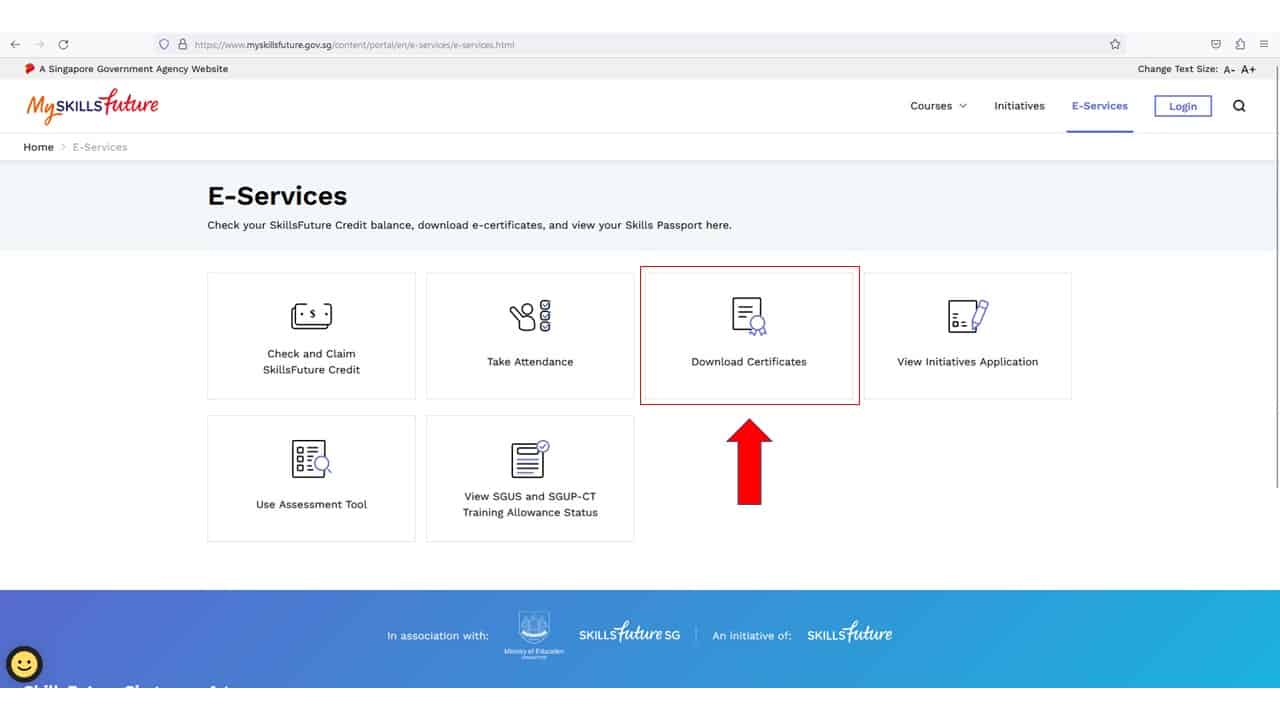Click the SkillsFuture SG logo in footer
This screenshot has height=720, width=1280.
pos(629,633)
